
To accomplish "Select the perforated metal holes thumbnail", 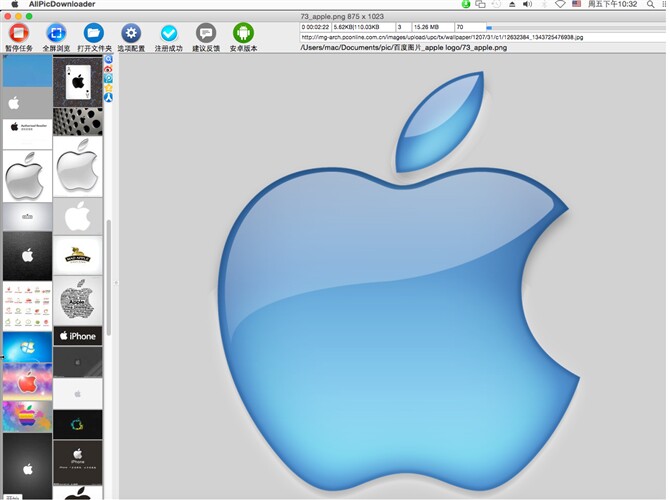I will tap(78, 122).
